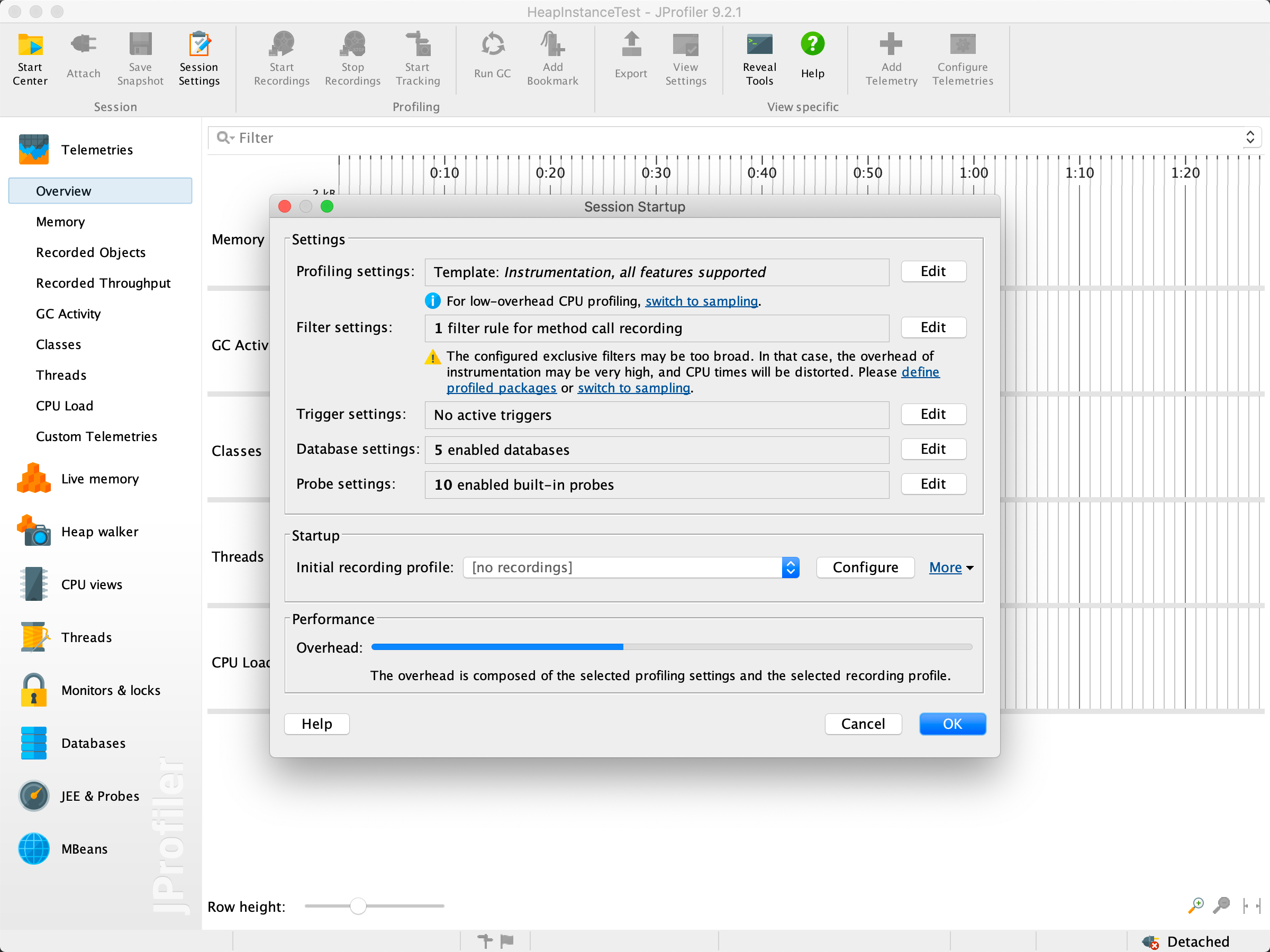Select the Memory navigation item
1270x952 pixels.
[x=60, y=221]
